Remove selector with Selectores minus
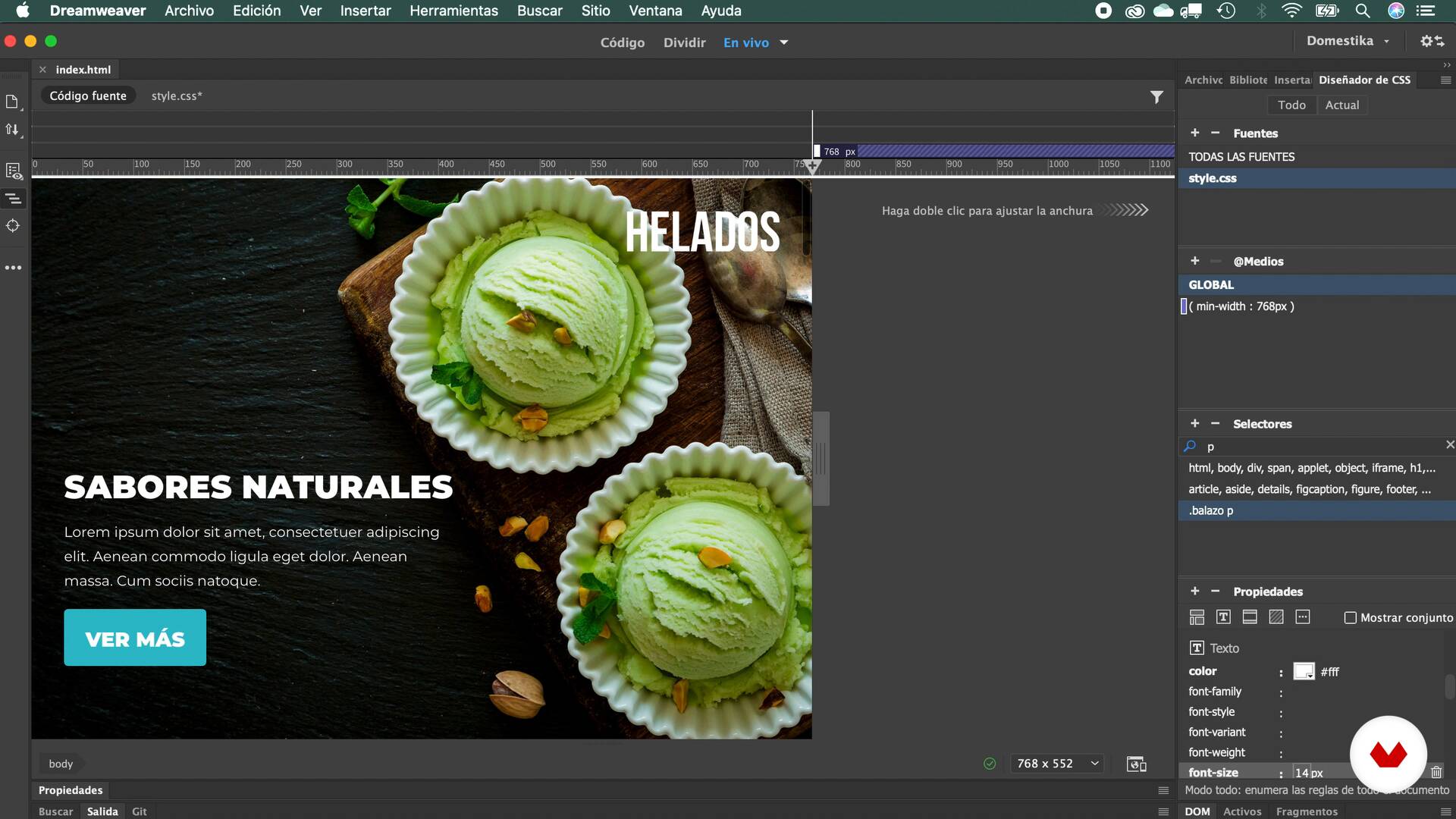This screenshot has height=819, width=1456. click(1215, 423)
